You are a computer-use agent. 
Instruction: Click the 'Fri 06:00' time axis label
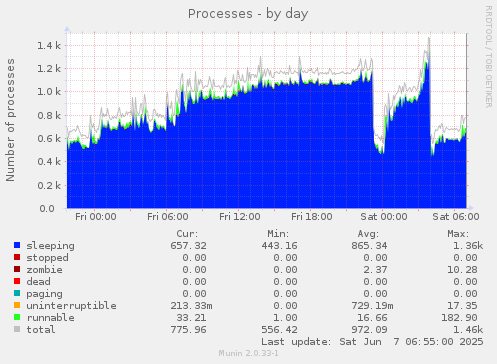(x=168, y=217)
